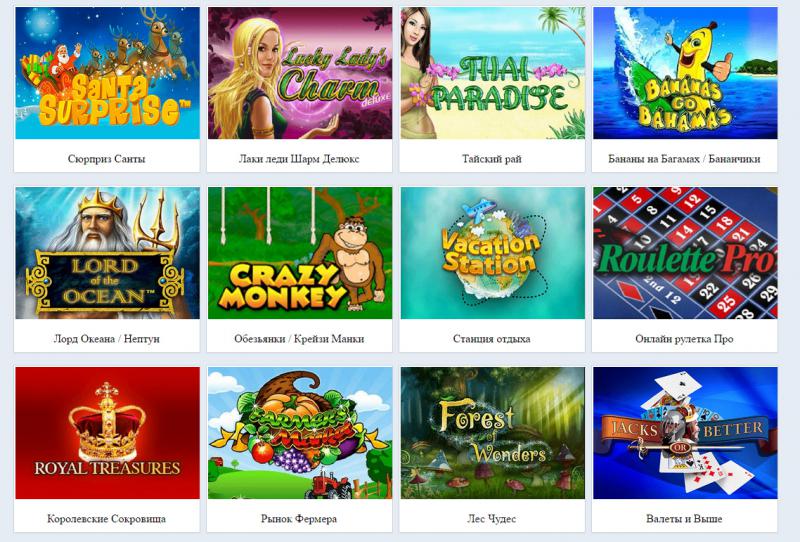Select the Farmer's Market game image
The height and width of the screenshot is (542, 800).
click(x=300, y=433)
